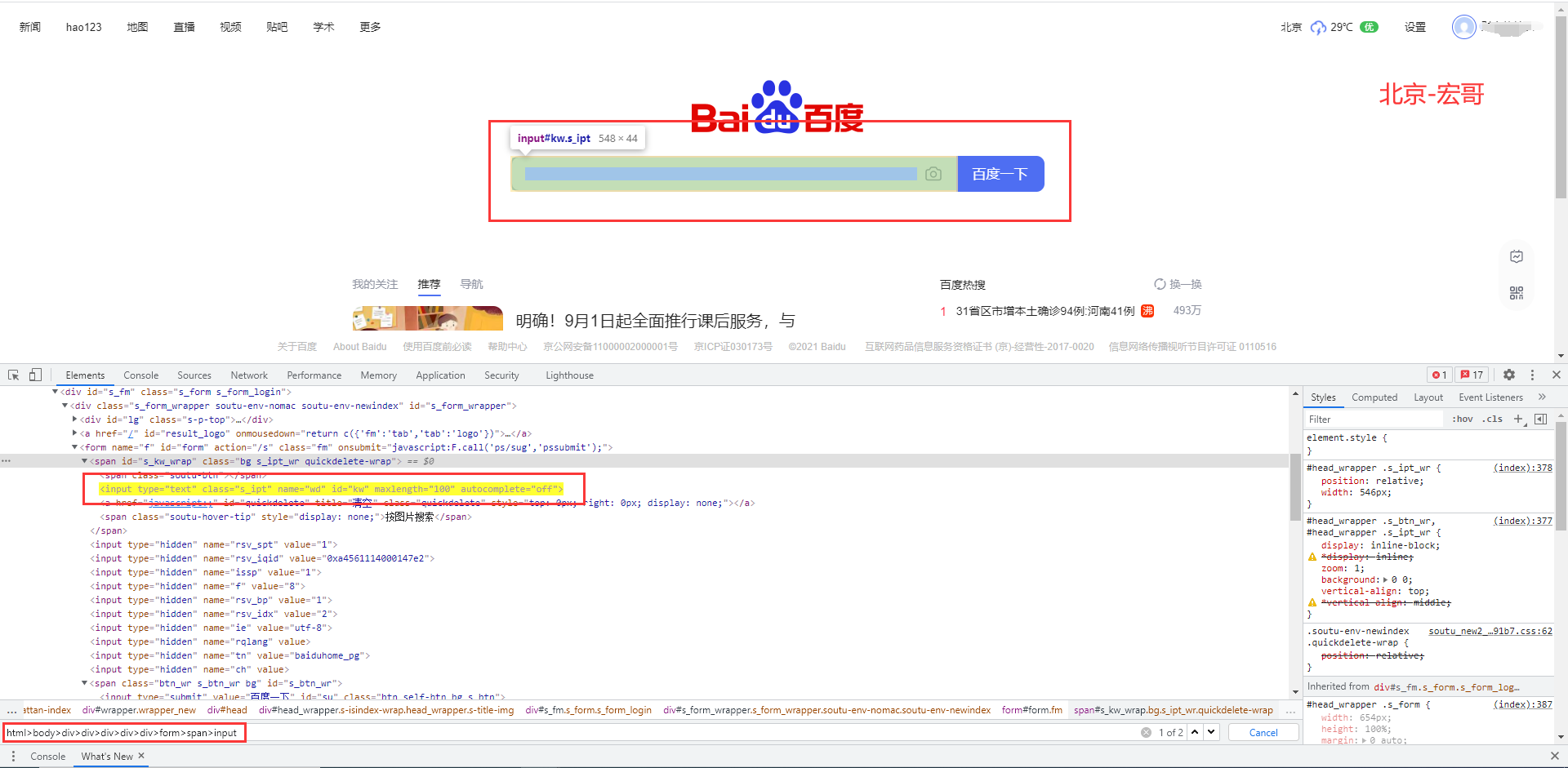The height and width of the screenshot is (768, 1568).
Task: Toggle the :hov element state panel
Action: (1462, 419)
